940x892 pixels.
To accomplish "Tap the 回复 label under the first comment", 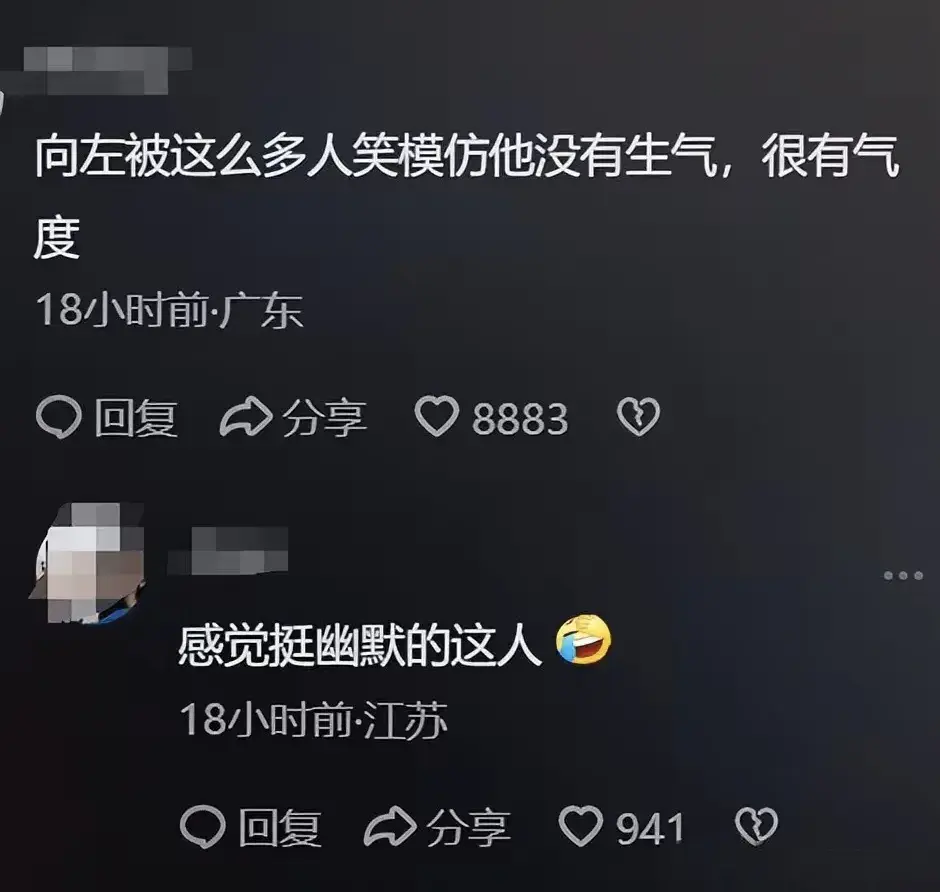I will tap(135, 418).
